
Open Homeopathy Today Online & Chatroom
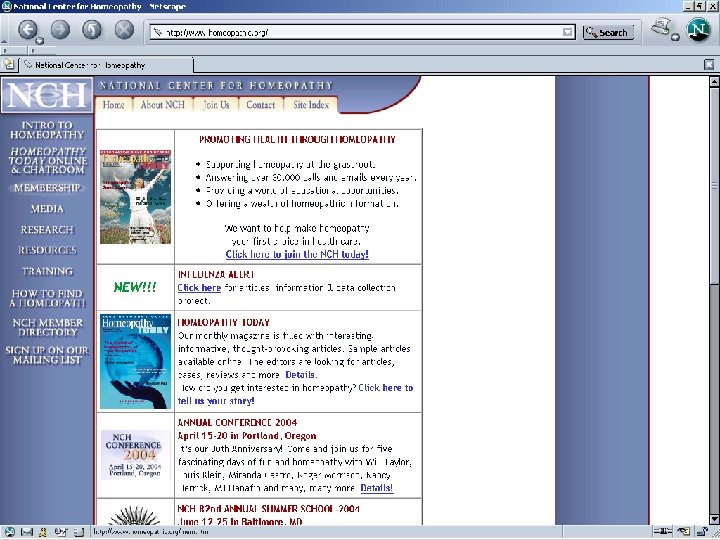point(48,161)
